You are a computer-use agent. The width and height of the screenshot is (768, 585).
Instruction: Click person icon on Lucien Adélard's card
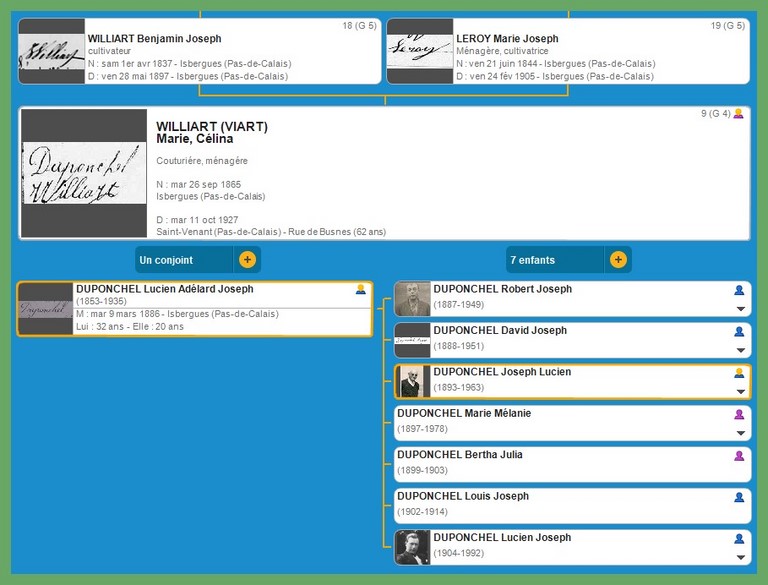[361, 290]
